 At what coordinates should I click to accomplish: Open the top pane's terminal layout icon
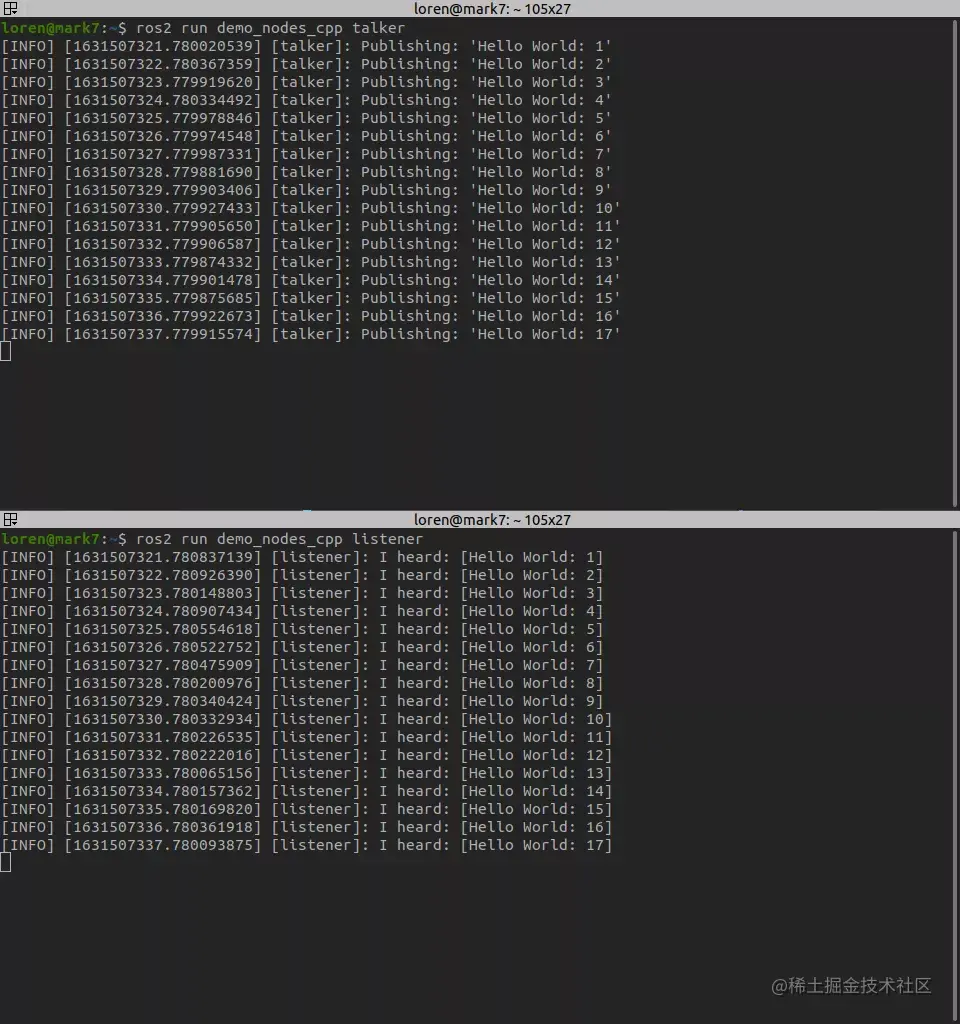10,8
